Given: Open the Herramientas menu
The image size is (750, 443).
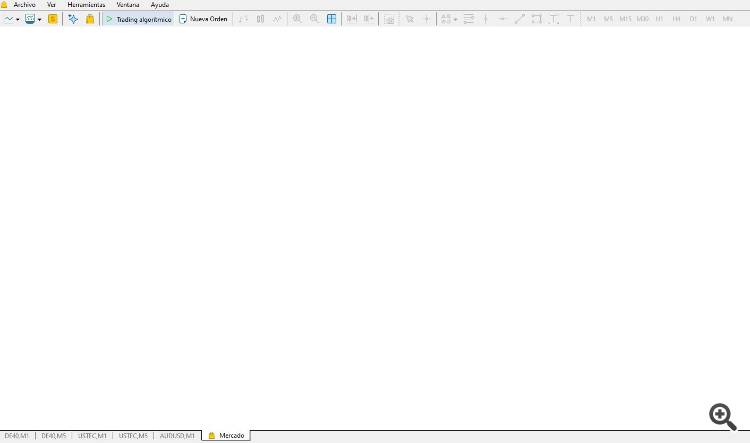Looking at the screenshot, I should pyautogui.click(x=86, y=5).
